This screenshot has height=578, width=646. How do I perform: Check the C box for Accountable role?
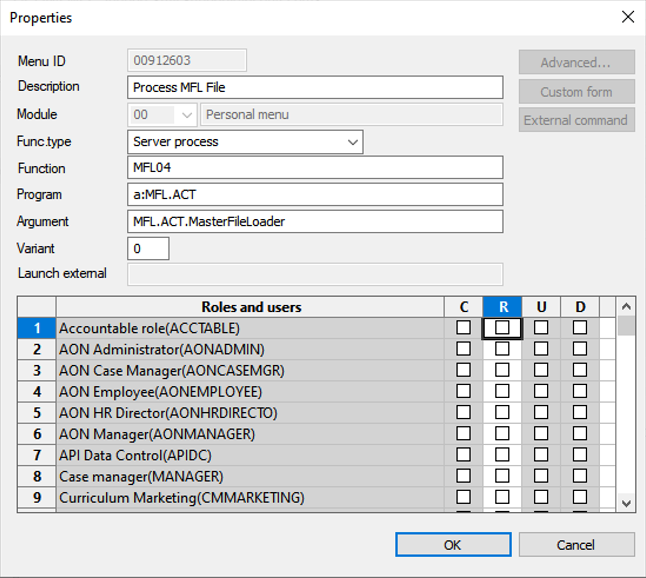[x=463, y=328]
